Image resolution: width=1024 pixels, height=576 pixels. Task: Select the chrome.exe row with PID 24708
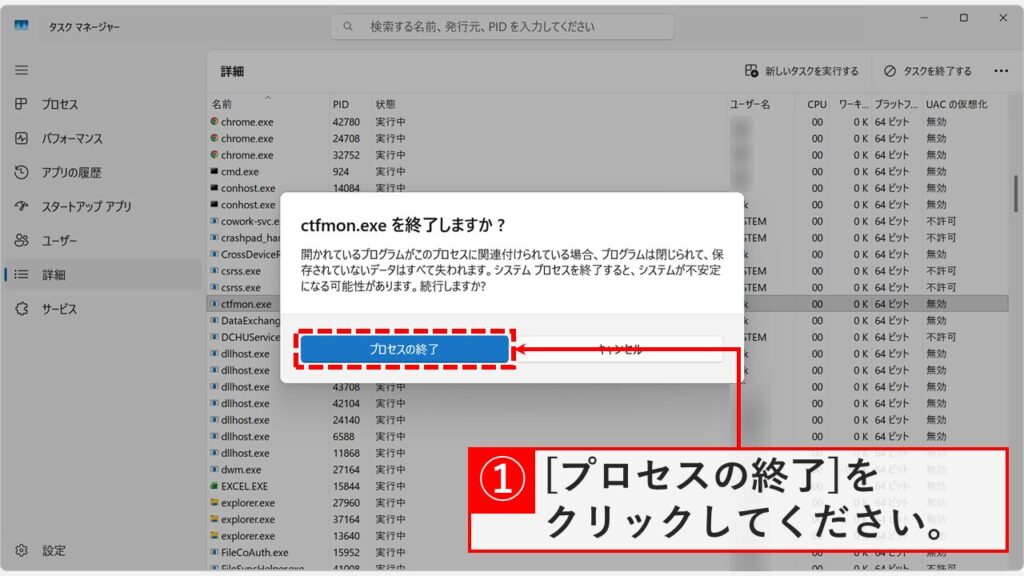(607, 138)
